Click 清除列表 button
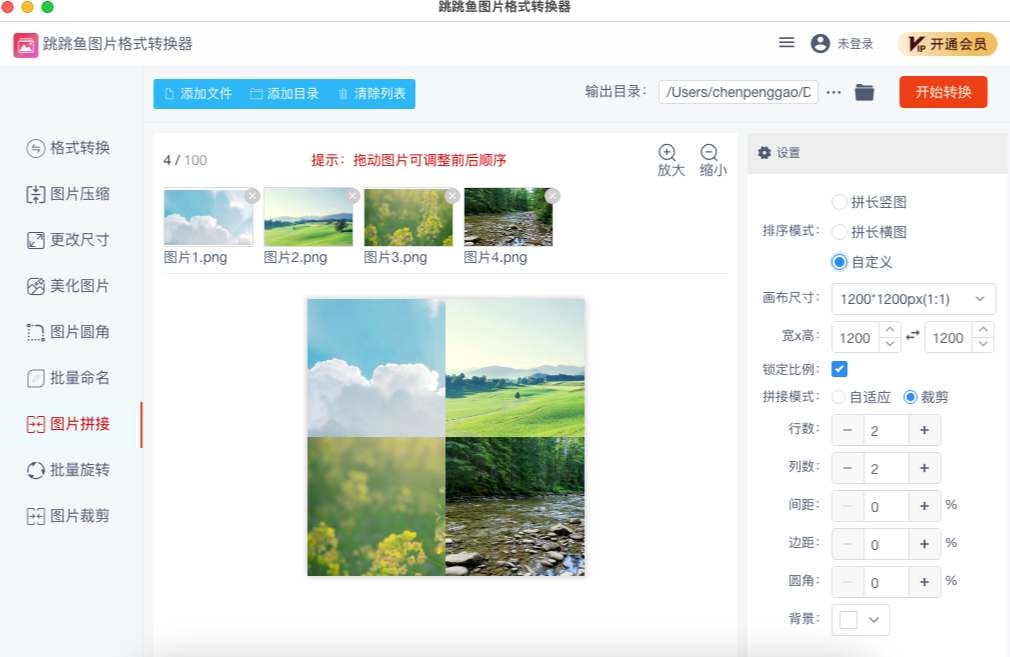 (x=372, y=93)
